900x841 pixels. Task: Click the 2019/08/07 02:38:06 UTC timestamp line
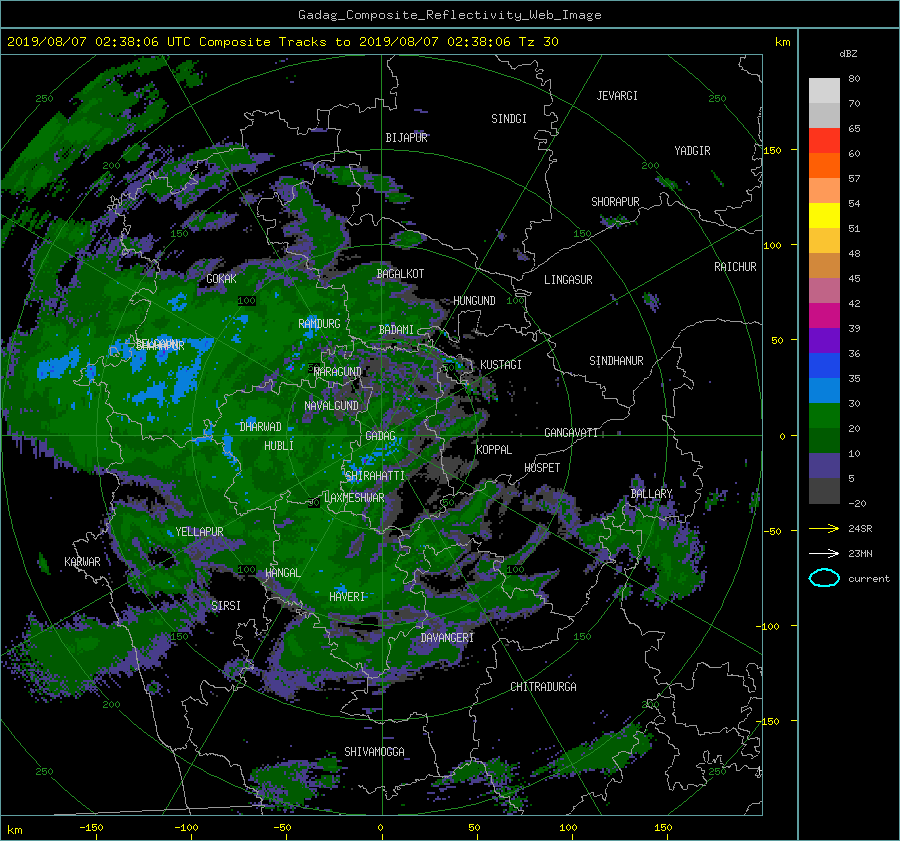click(x=282, y=42)
